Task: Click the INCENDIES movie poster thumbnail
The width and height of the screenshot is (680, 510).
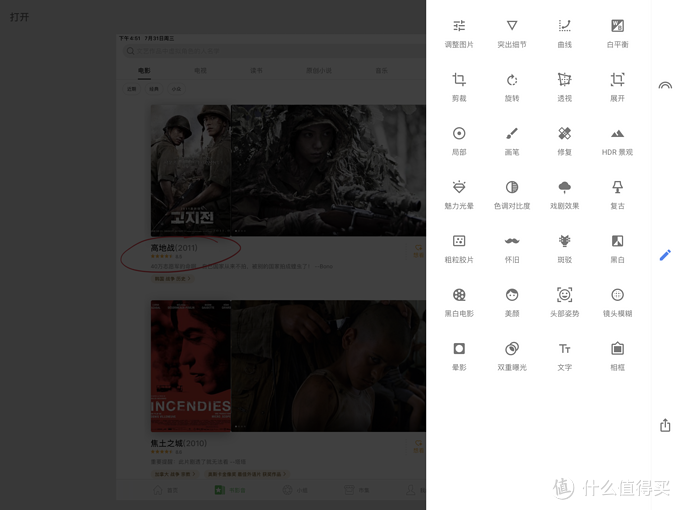Action: click(191, 366)
